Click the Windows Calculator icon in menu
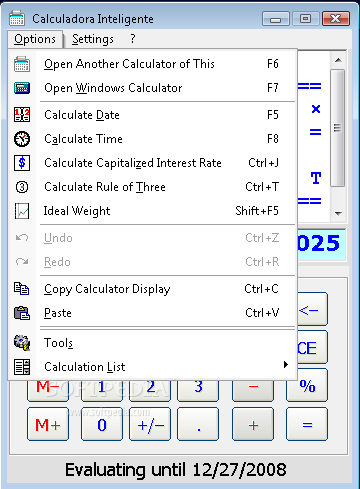 22,88
